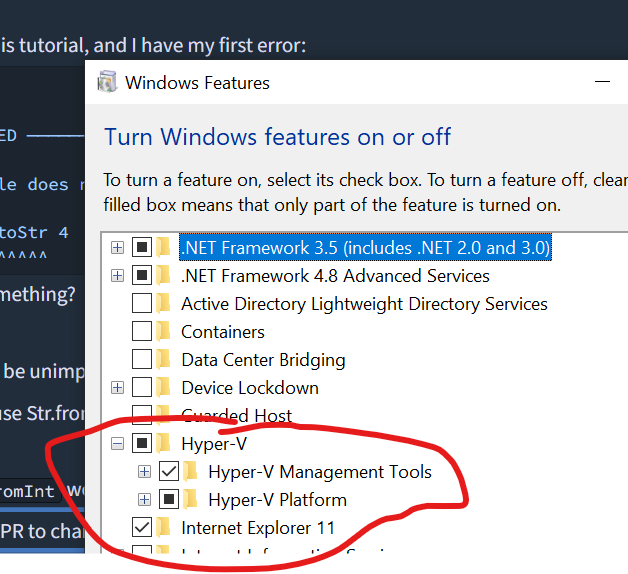Toggle the Hyper-V Platform checkbox

pyautogui.click(x=169, y=499)
